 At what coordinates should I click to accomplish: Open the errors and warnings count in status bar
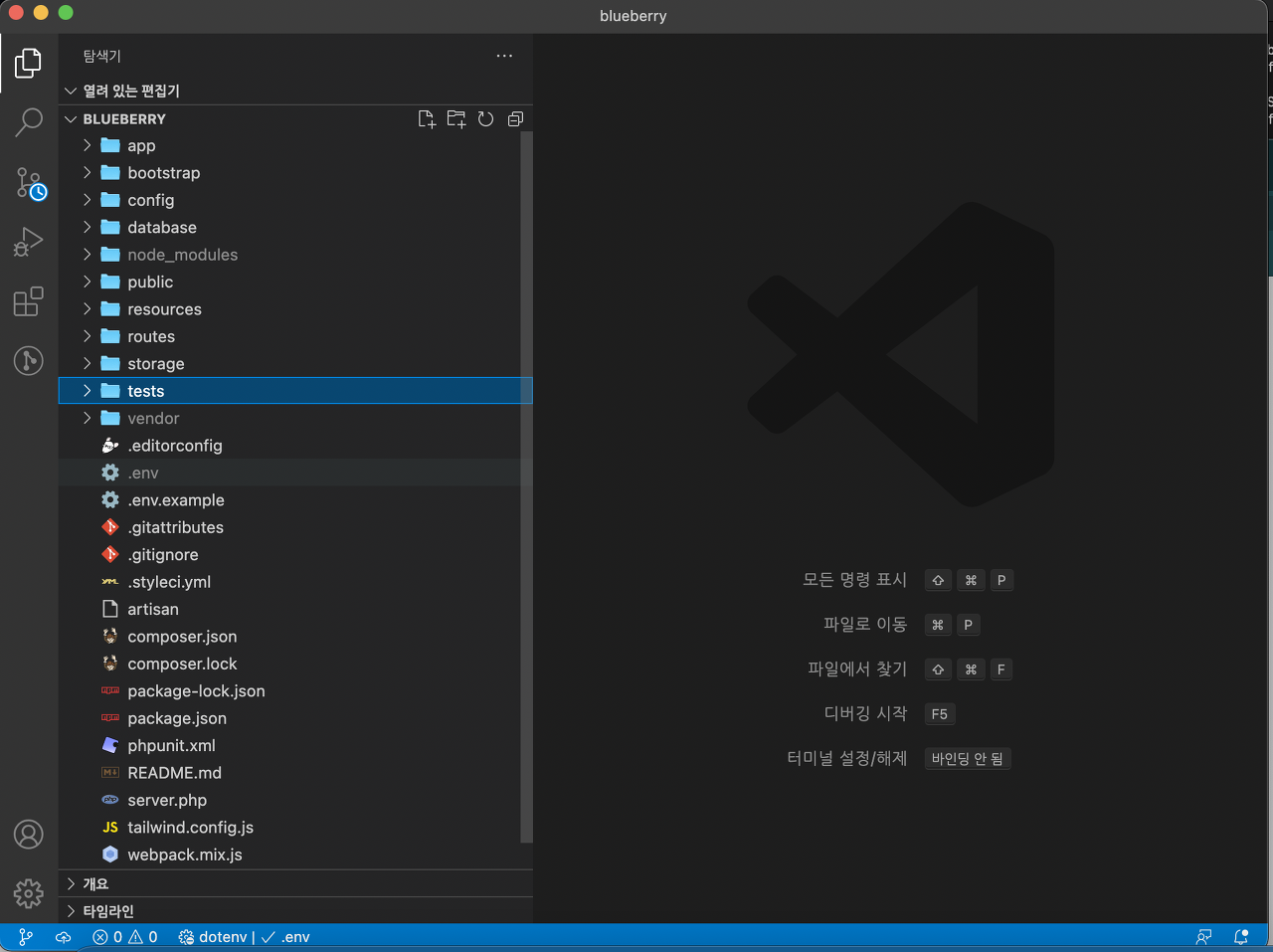tap(125, 937)
